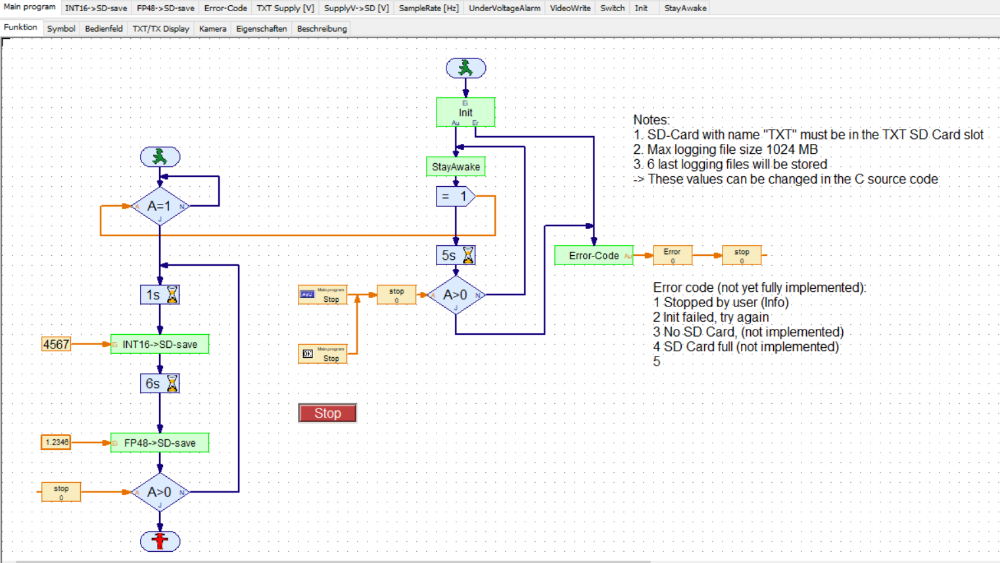Open the VideoWrite tab
This screenshot has width=1000, height=563.
click(570, 8)
